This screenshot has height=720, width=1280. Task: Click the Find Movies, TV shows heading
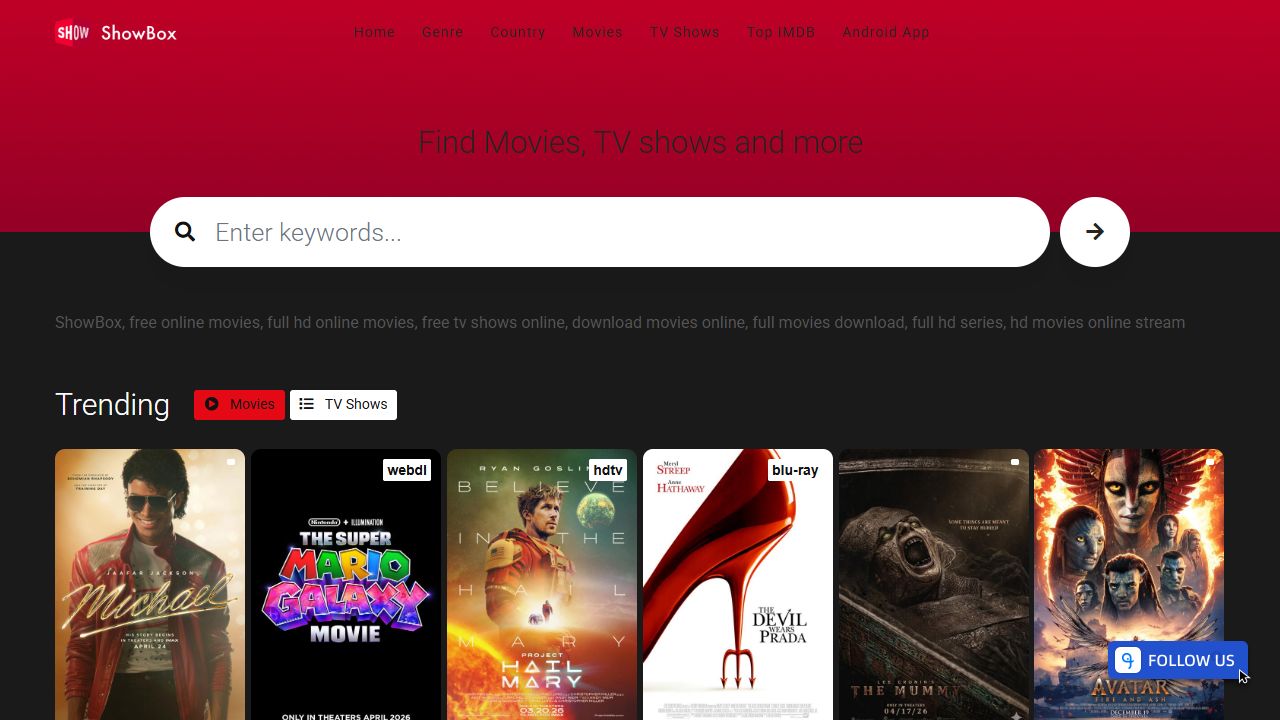pyautogui.click(x=640, y=142)
